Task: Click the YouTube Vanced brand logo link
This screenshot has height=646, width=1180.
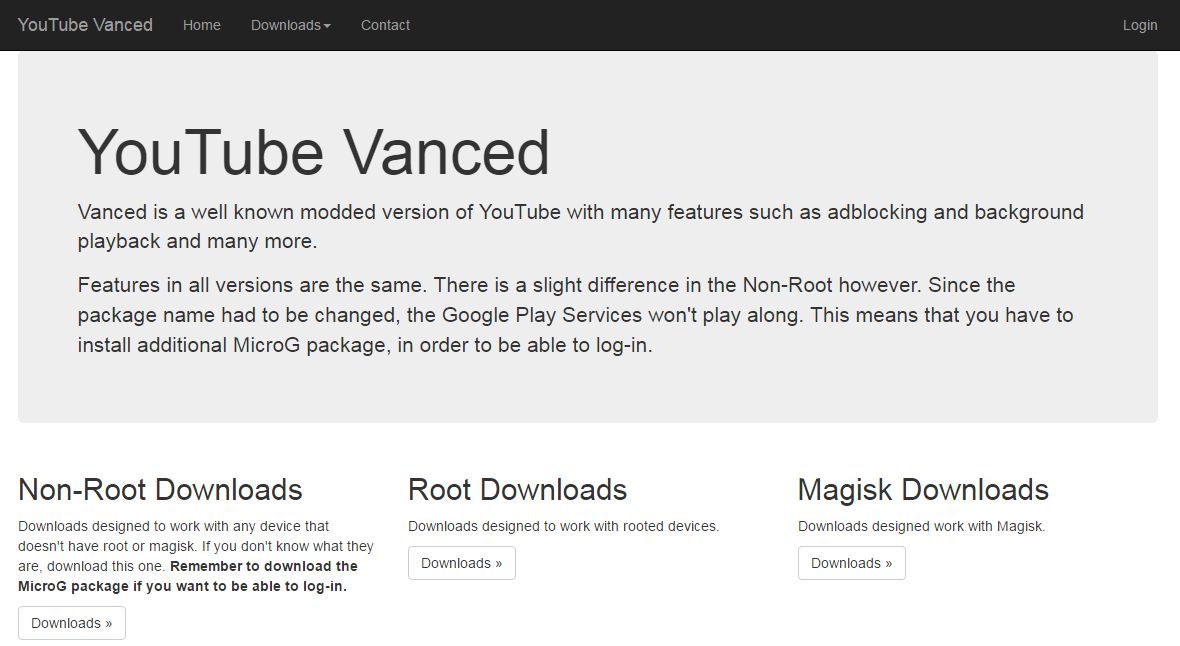Action: (x=85, y=25)
